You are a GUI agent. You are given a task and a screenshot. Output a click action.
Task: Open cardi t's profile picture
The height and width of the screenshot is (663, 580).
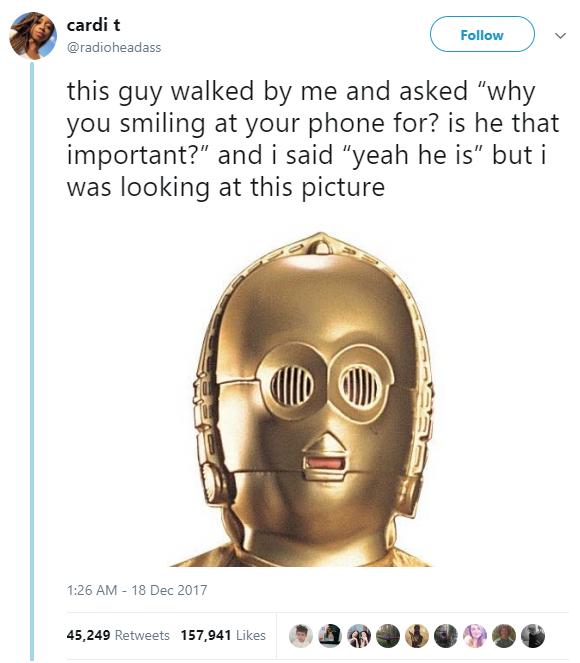tap(33, 35)
